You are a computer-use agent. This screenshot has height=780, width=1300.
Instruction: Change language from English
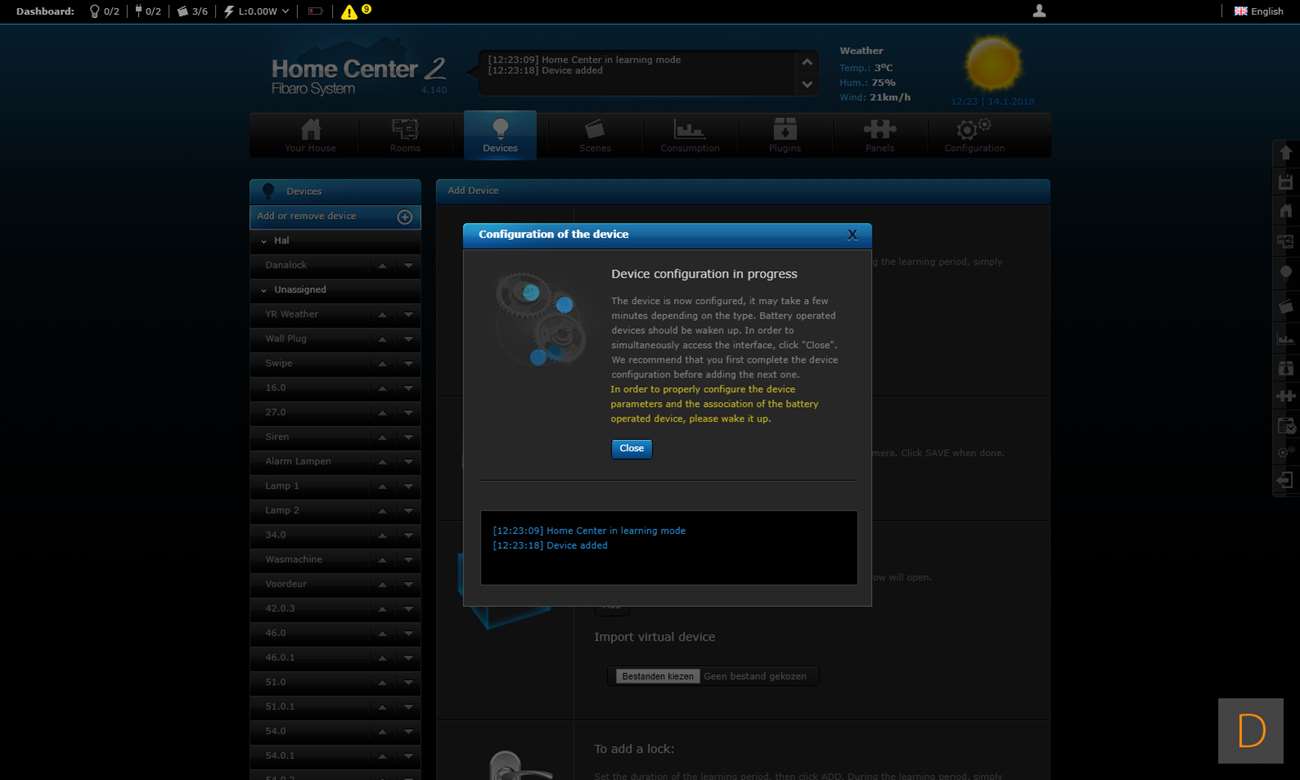coord(1258,11)
